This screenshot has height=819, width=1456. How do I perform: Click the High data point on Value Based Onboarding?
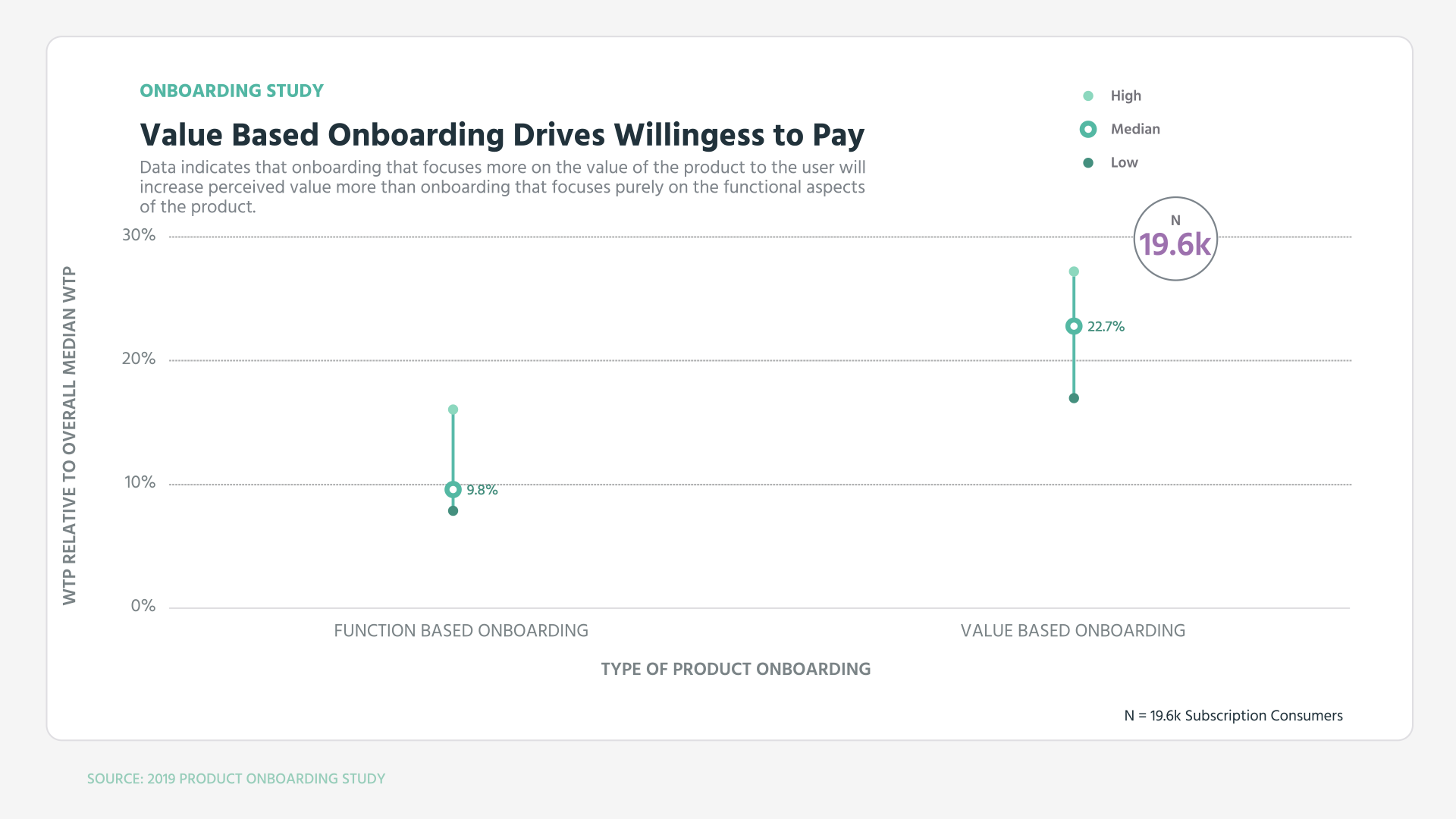pos(1072,272)
